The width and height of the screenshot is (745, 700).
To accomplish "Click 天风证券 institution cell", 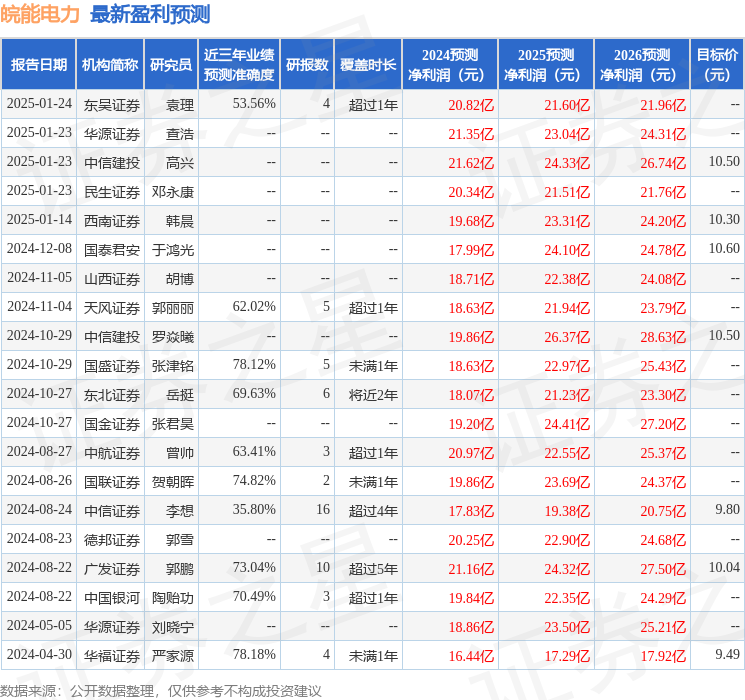I will pyautogui.click(x=112, y=308).
